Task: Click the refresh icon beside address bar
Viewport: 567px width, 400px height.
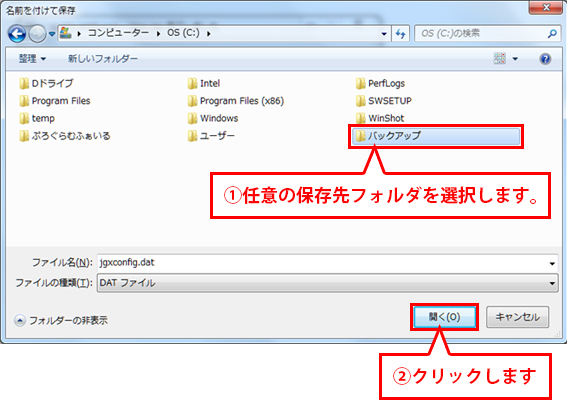Action: [x=401, y=34]
